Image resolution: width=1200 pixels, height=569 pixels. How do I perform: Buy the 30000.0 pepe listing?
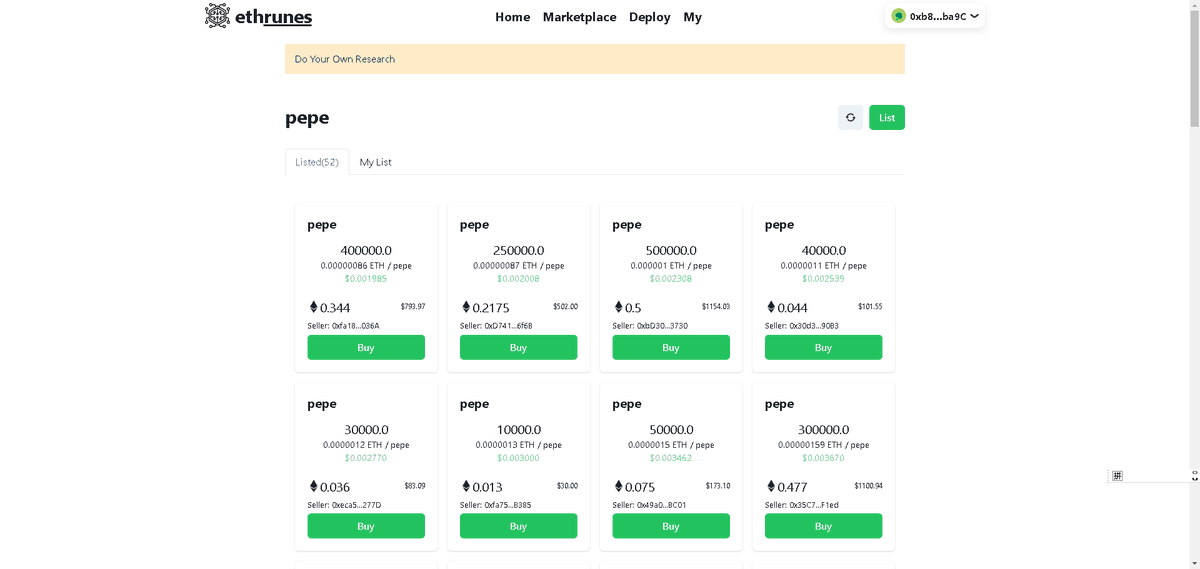[366, 526]
